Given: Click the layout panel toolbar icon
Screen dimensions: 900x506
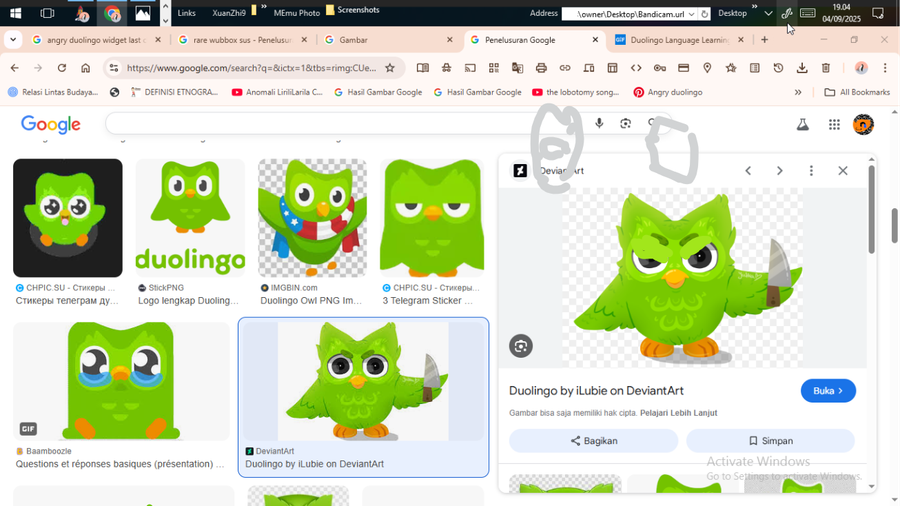Looking at the screenshot, I should 612,68.
